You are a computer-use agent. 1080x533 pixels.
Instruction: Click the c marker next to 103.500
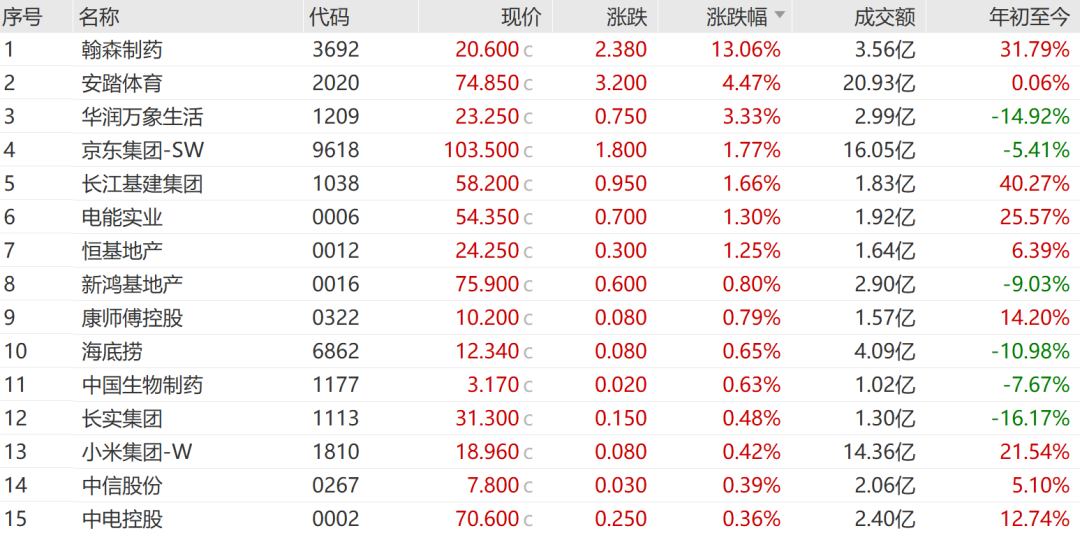(528, 151)
